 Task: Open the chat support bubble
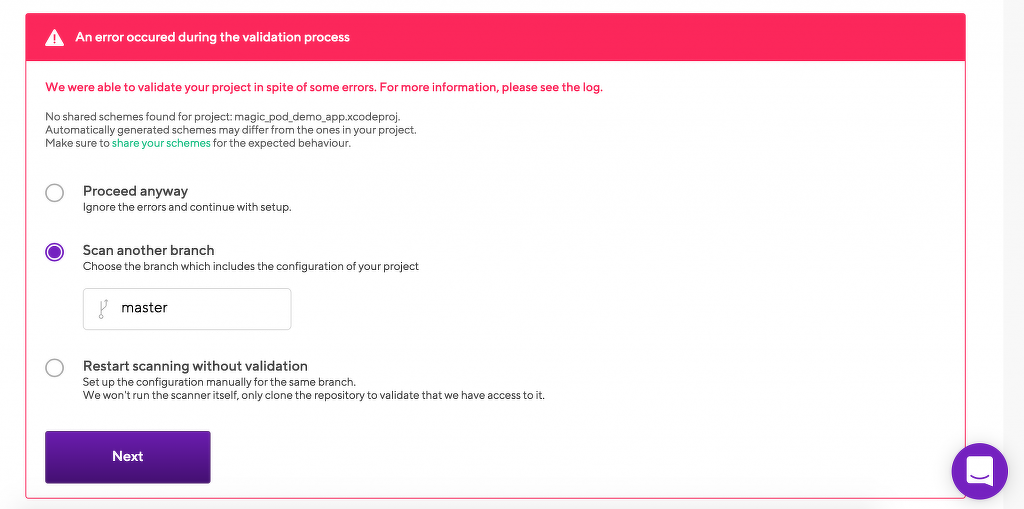coord(979,470)
